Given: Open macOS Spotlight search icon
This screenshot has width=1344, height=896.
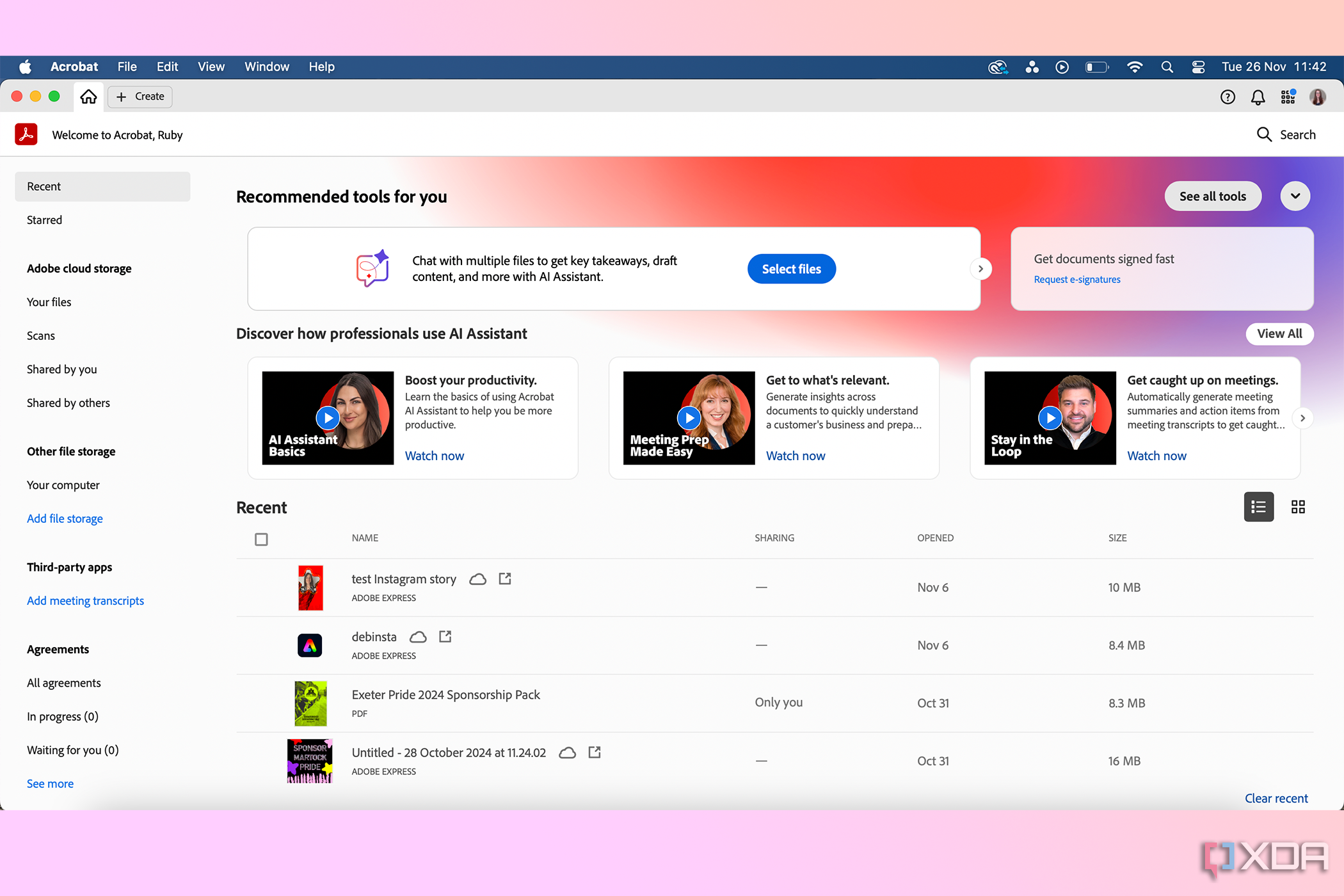Looking at the screenshot, I should 1167,67.
